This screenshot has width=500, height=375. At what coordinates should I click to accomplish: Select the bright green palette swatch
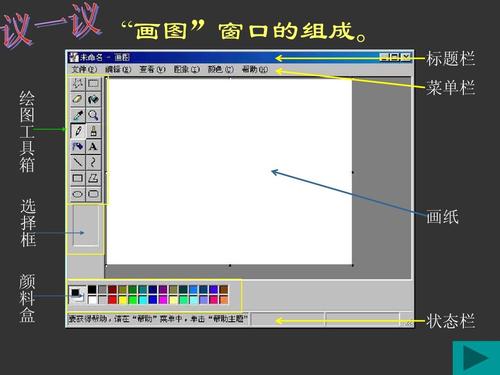click(133, 300)
